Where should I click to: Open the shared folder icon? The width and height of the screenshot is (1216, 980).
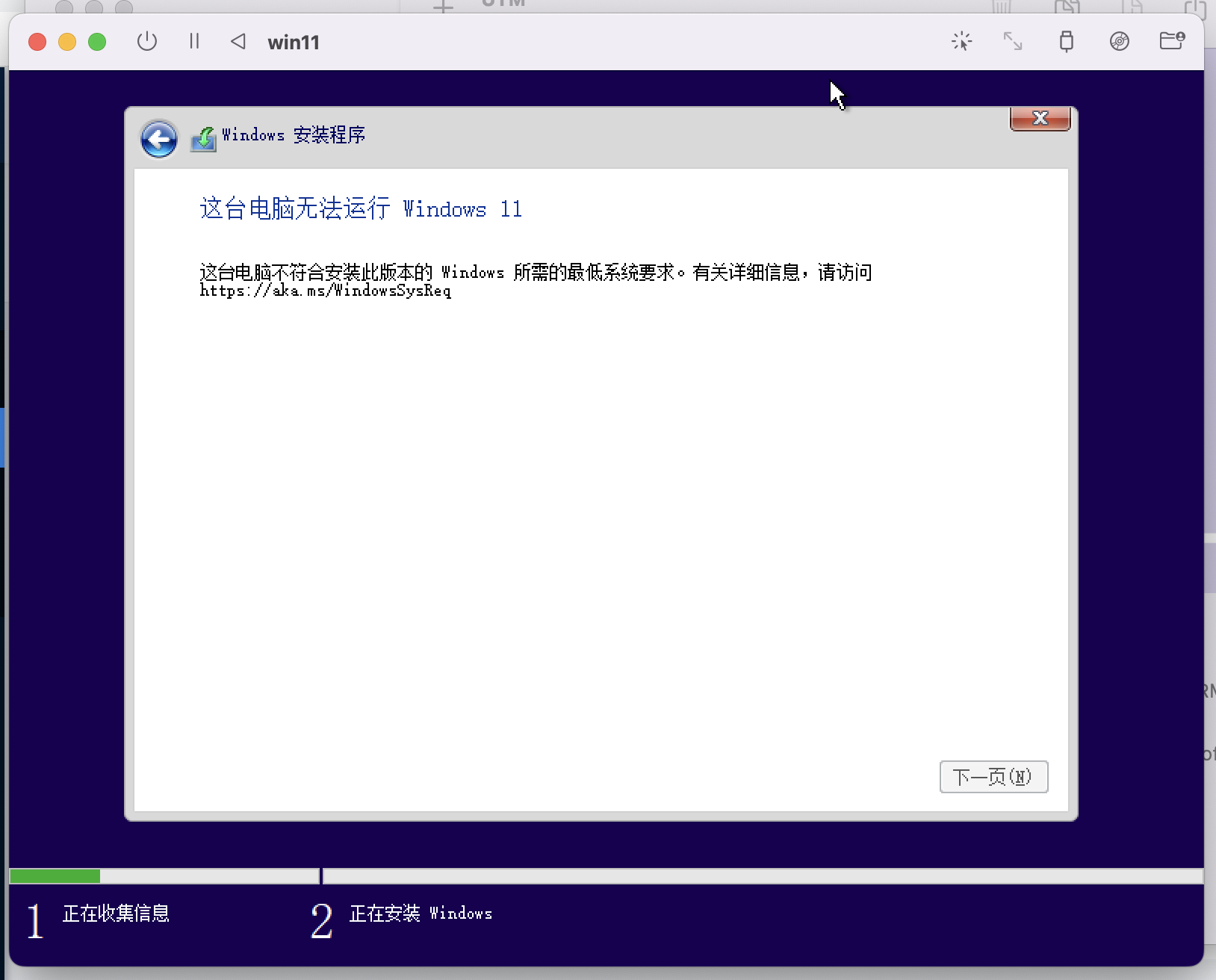click(1172, 40)
